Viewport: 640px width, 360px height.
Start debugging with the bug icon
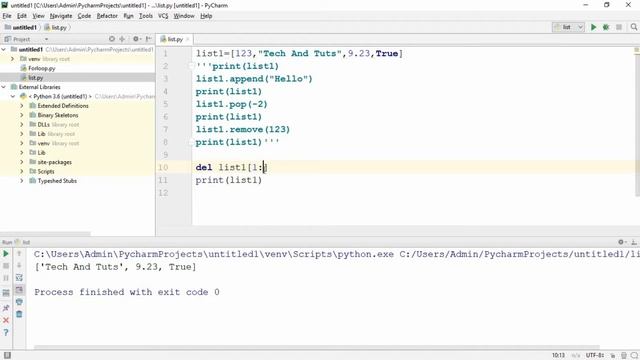(x=606, y=27)
